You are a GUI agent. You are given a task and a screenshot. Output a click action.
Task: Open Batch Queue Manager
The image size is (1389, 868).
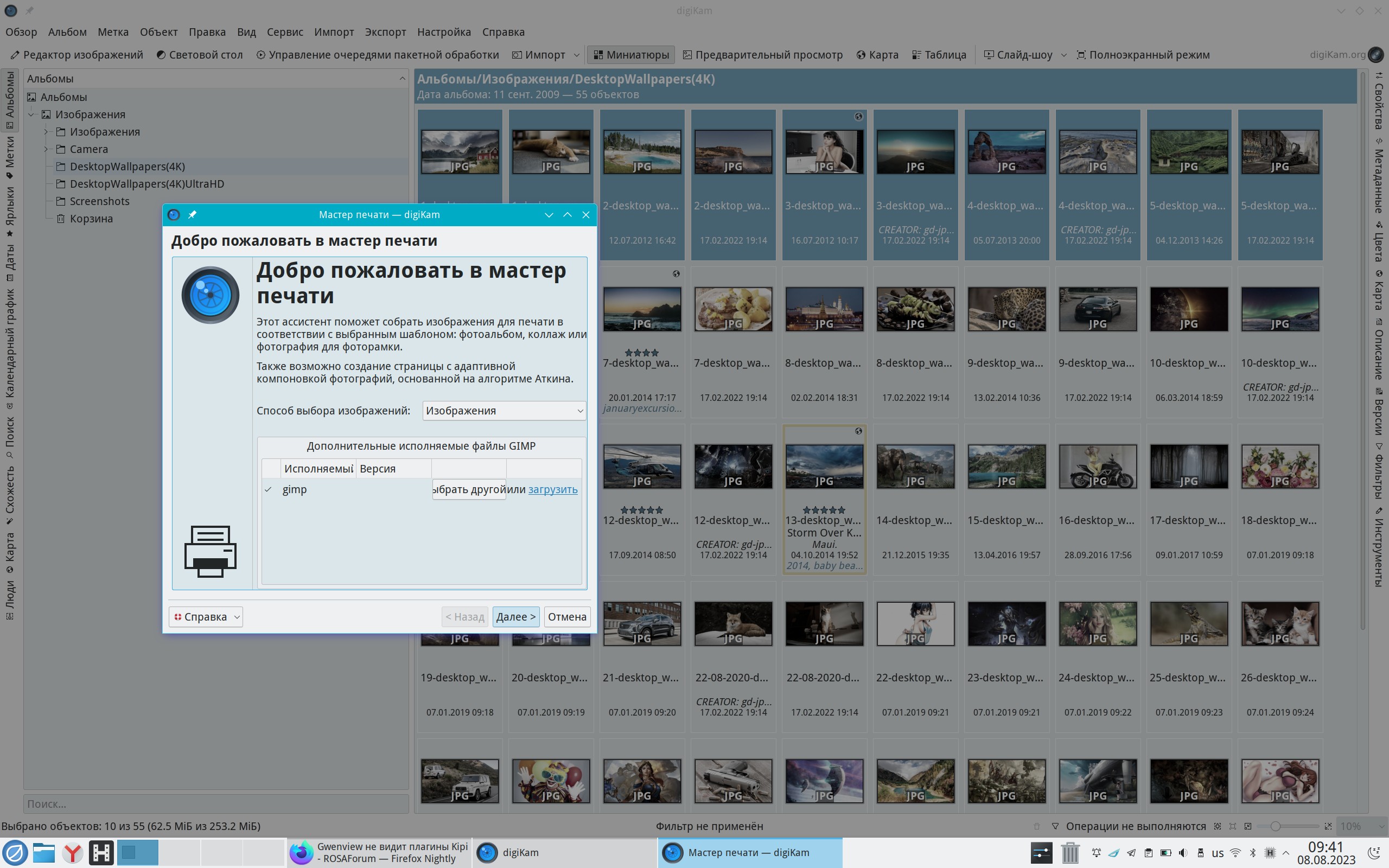pyautogui.click(x=377, y=55)
